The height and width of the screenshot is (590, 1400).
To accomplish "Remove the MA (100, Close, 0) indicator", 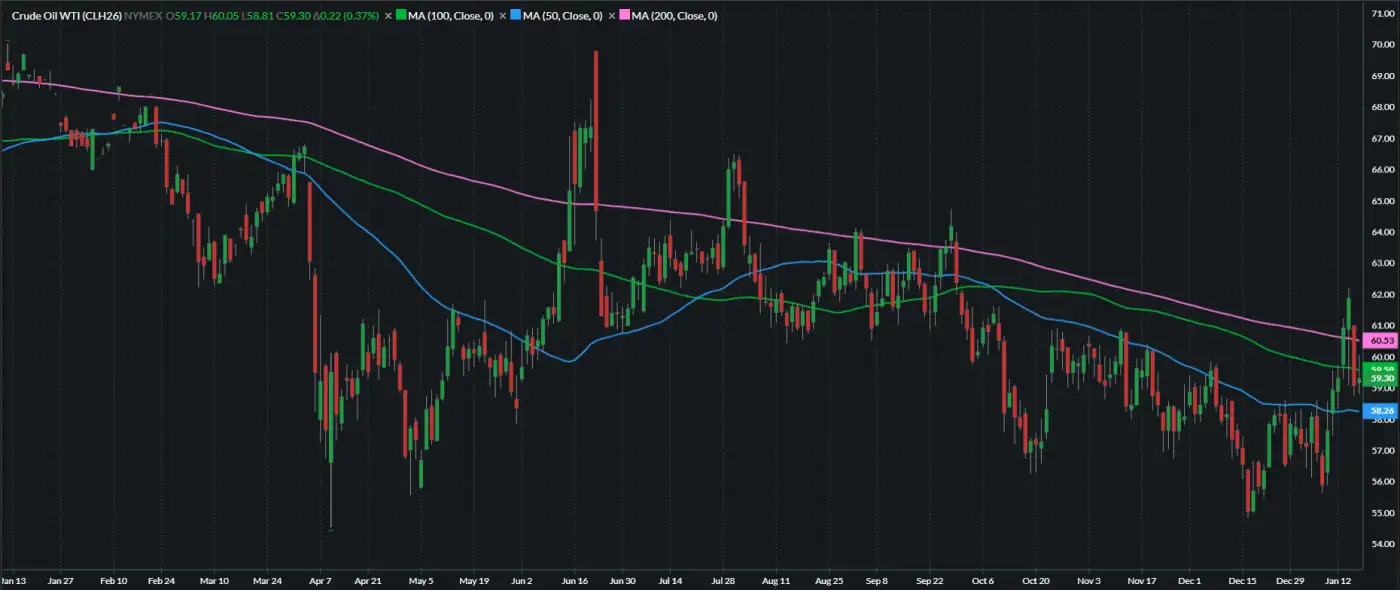I will (x=388, y=16).
